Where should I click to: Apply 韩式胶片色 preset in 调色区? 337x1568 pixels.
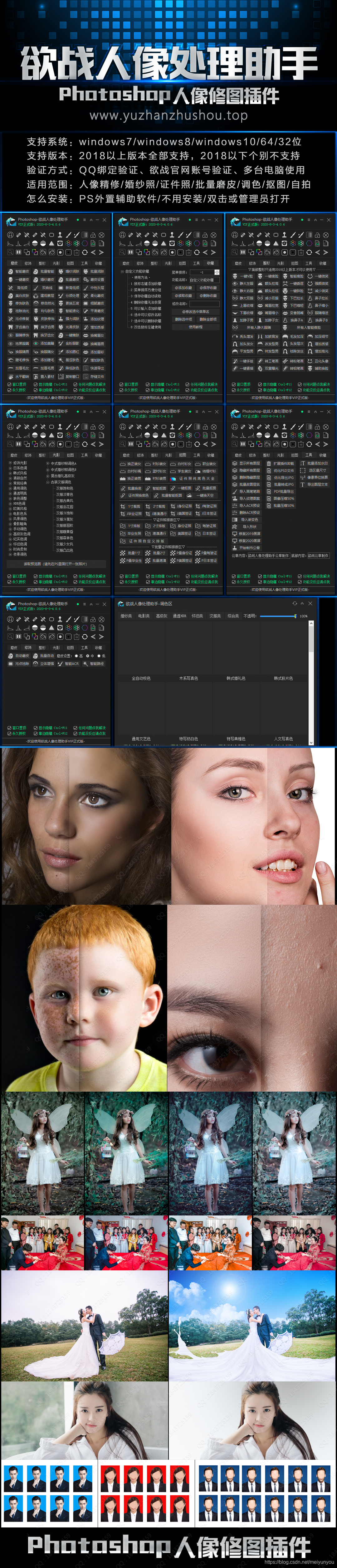pyautogui.click(x=283, y=678)
